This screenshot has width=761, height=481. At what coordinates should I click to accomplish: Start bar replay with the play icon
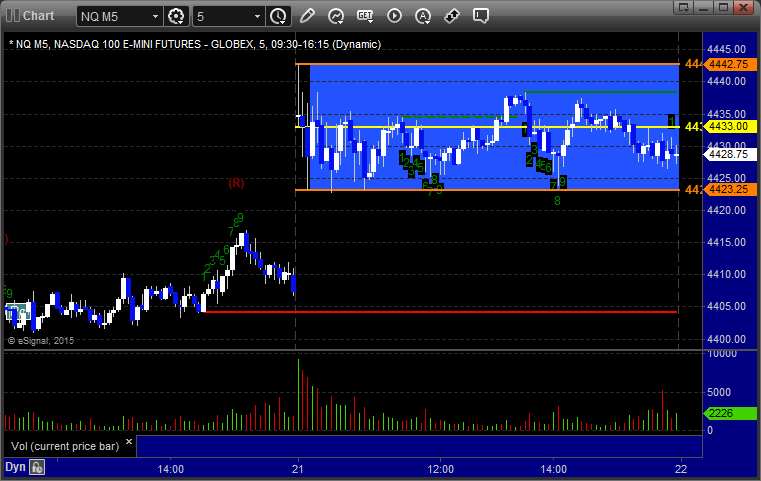[394, 16]
